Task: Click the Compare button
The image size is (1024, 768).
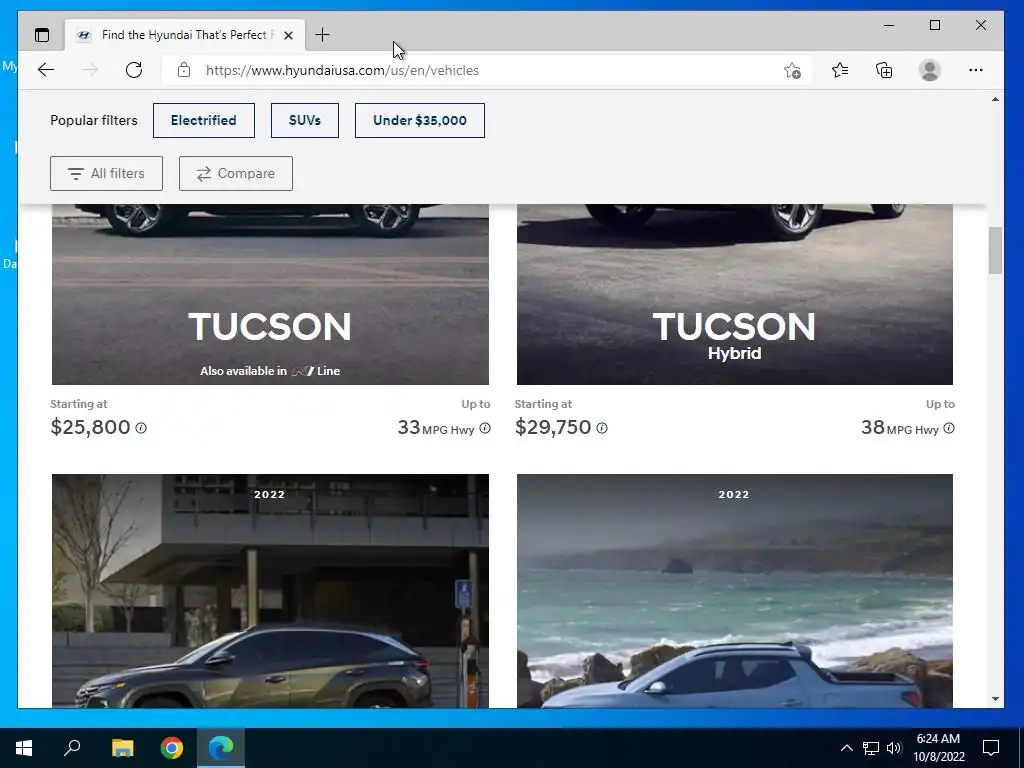Action: (236, 174)
